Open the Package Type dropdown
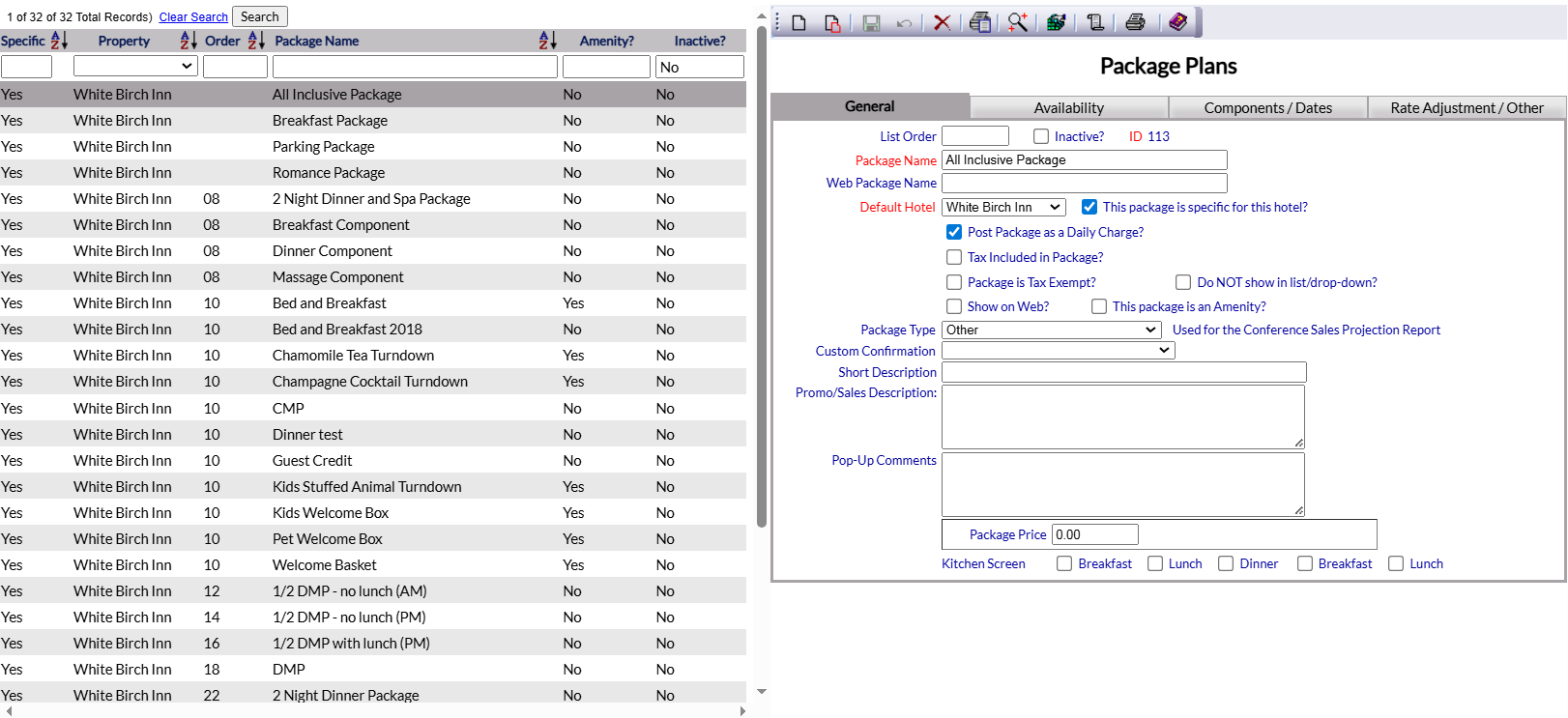1568x718 pixels. point(1051,330)
